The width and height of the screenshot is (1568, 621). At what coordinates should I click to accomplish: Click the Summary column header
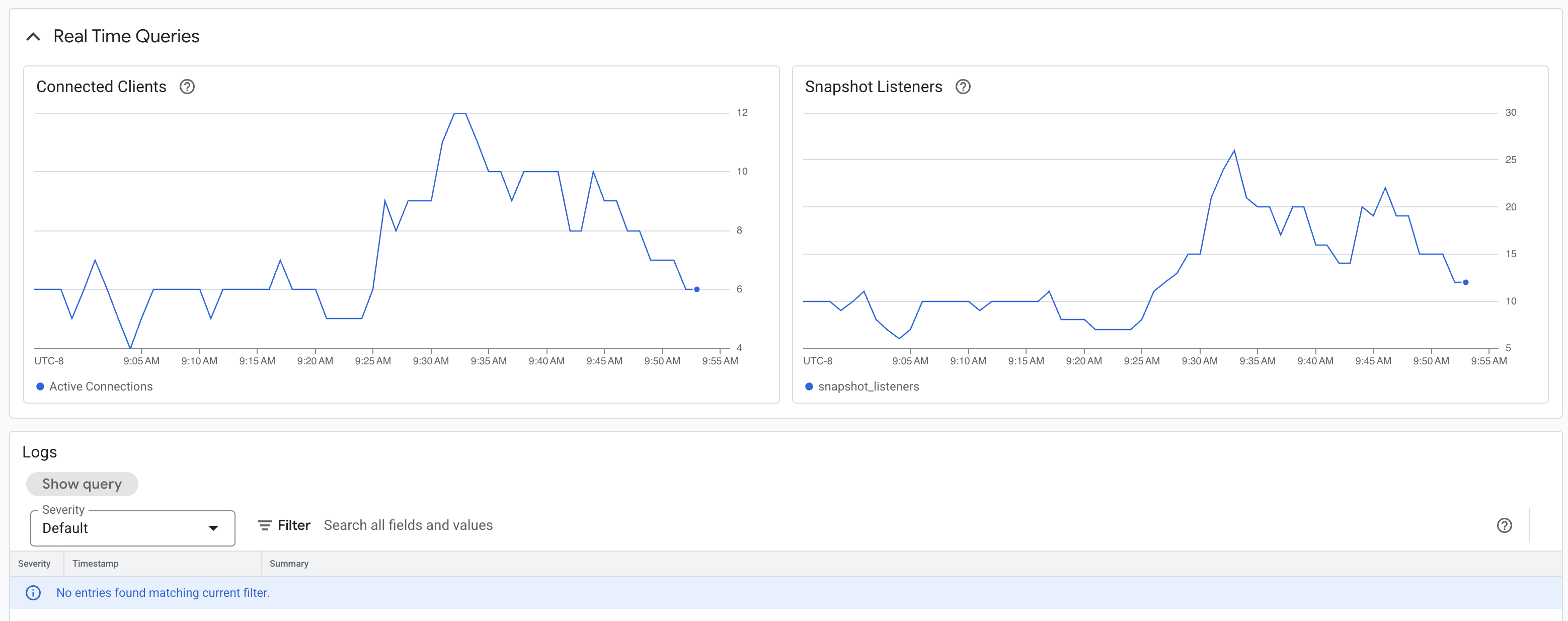[x=288, y=564]
